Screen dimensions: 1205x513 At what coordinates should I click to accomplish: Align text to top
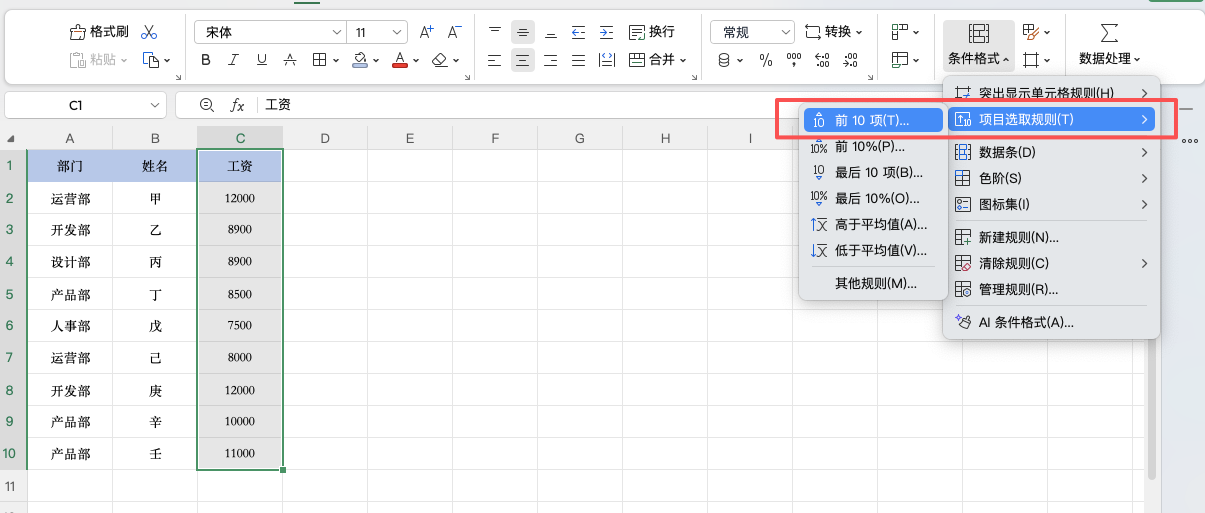pos(494,32)
